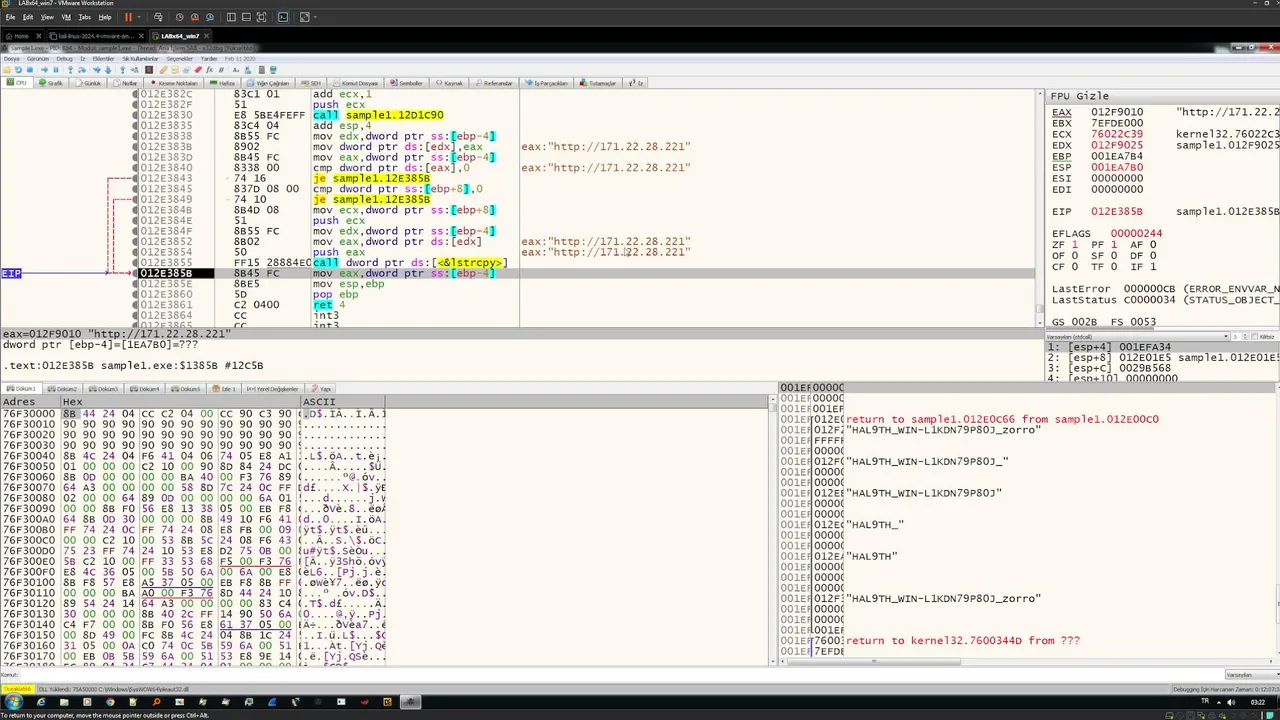Click x32dbg pause execution icon
The width and height of the screenshot is (1280, 720).
point(56,70)
